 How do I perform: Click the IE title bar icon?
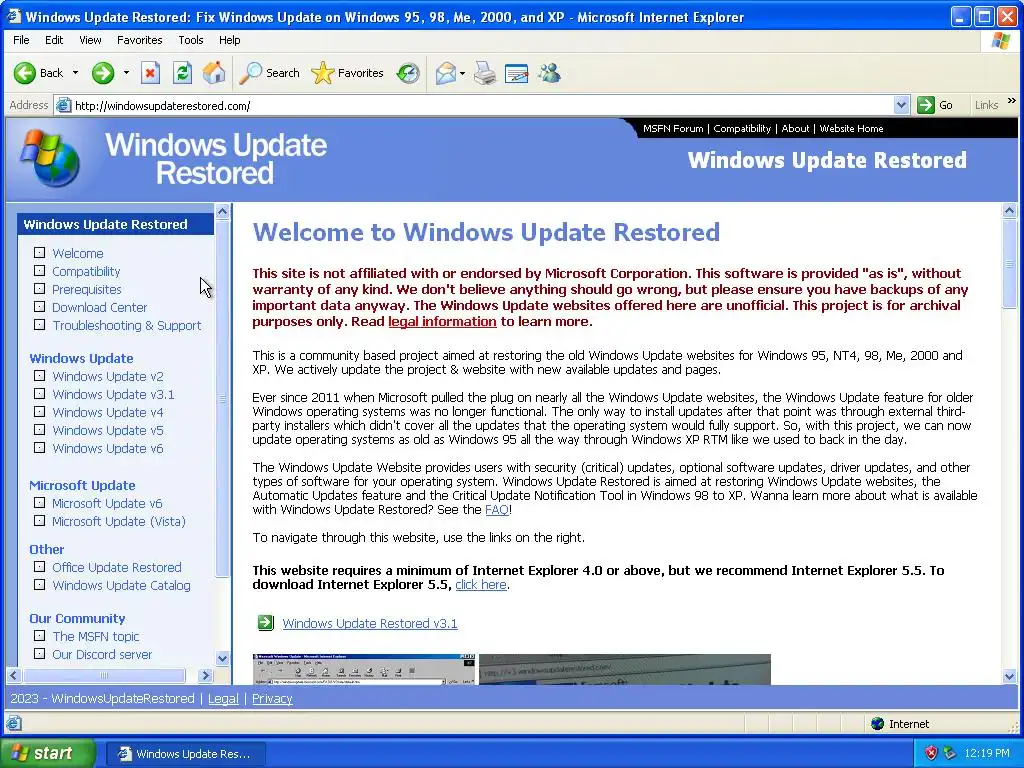pyautogui.click(x=13, y=16)
